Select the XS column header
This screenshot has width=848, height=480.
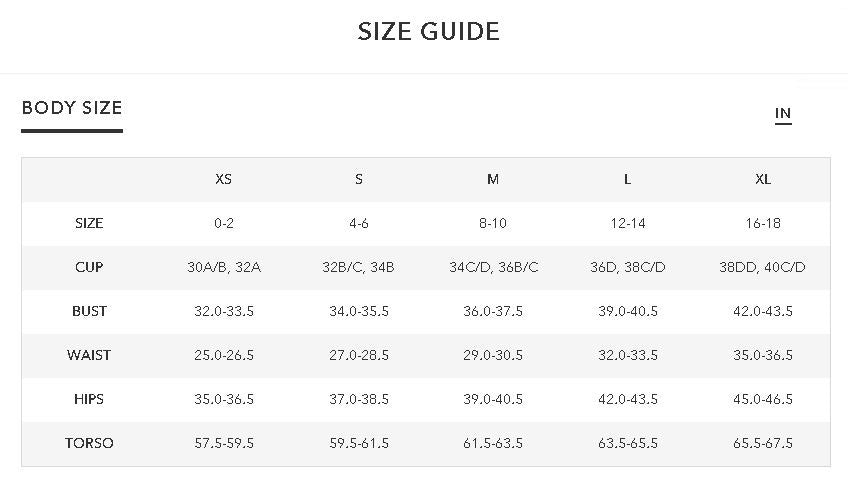point(224,180)
